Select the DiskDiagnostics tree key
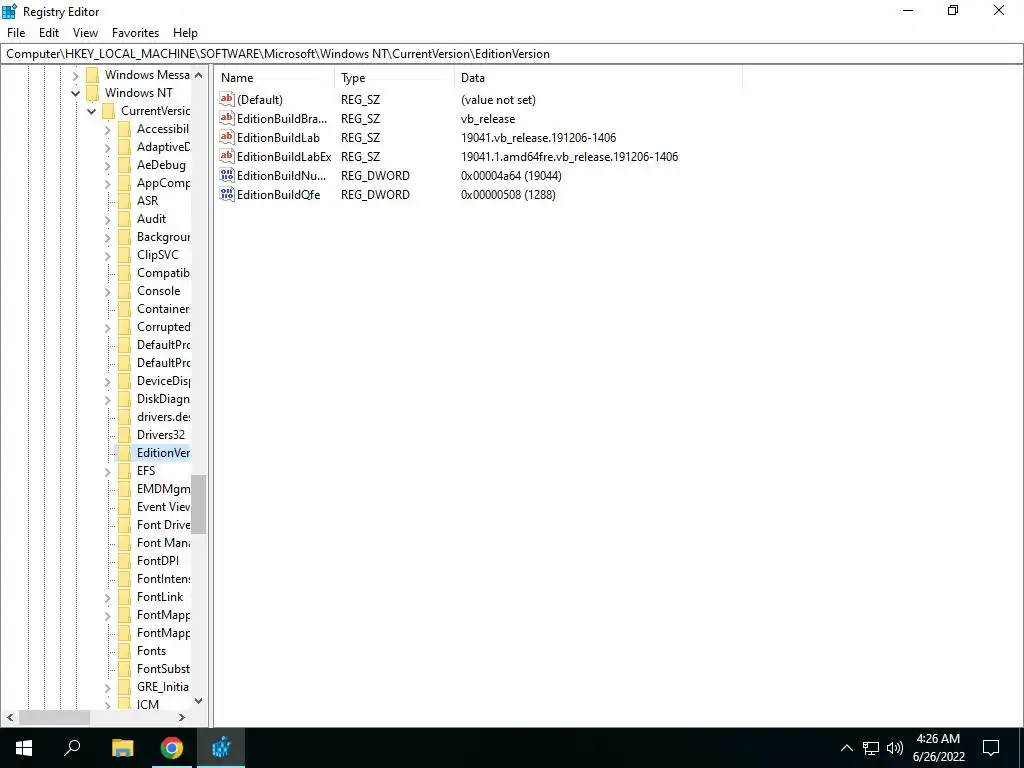 [x=163, y=399]
